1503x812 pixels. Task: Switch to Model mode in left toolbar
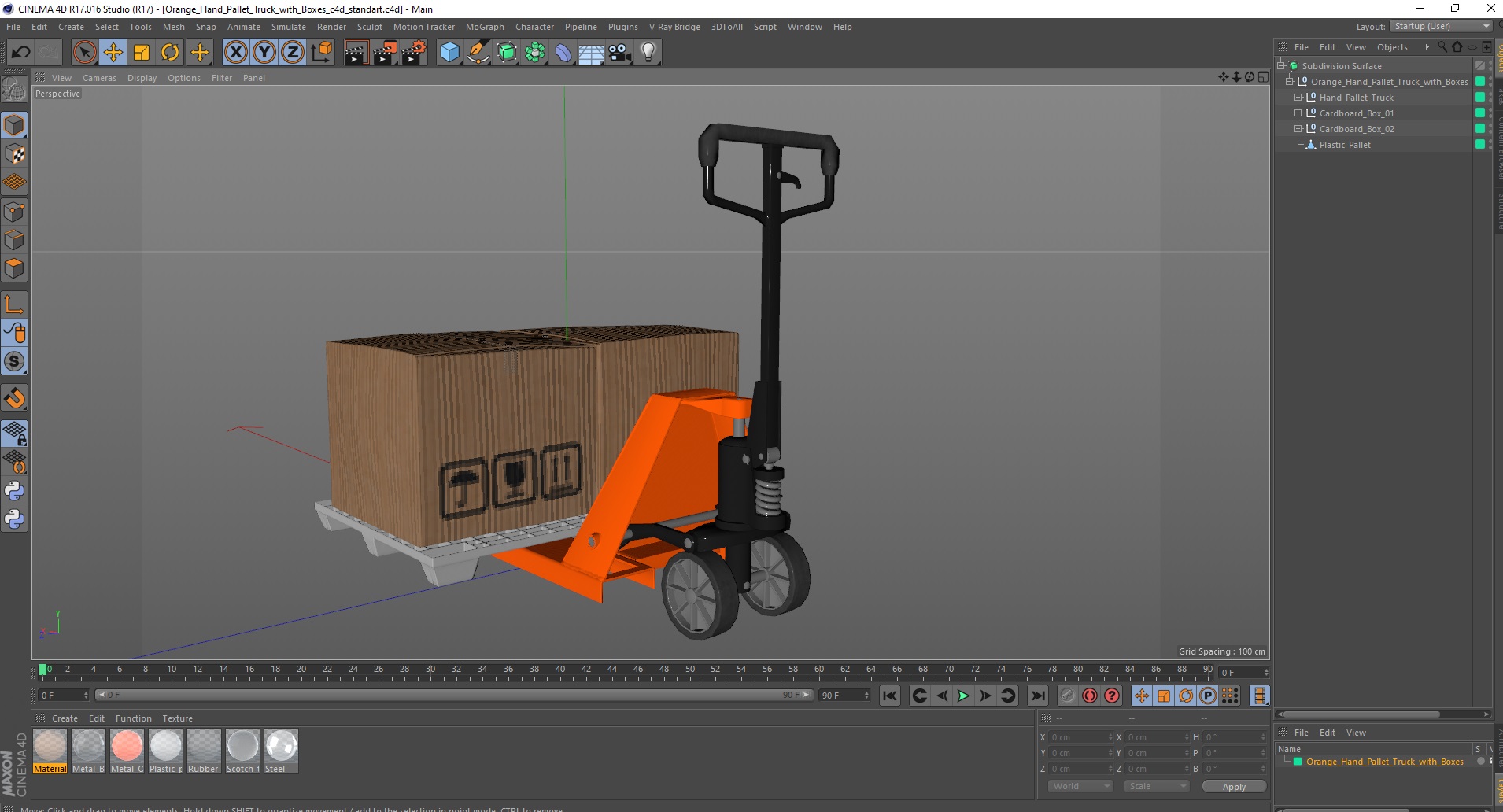14,126
